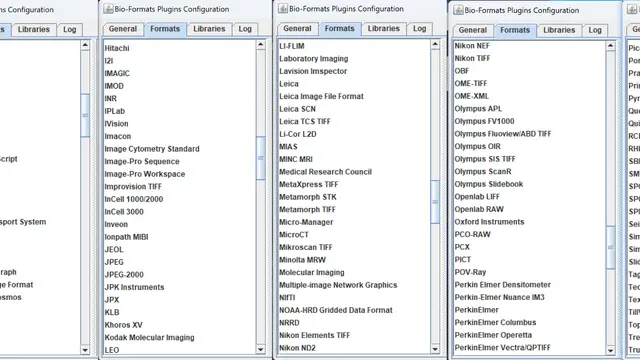Click scrollbar thumb in LI-FLIM list window
This screenshot has width=640, height=360.
pos(435,202)
